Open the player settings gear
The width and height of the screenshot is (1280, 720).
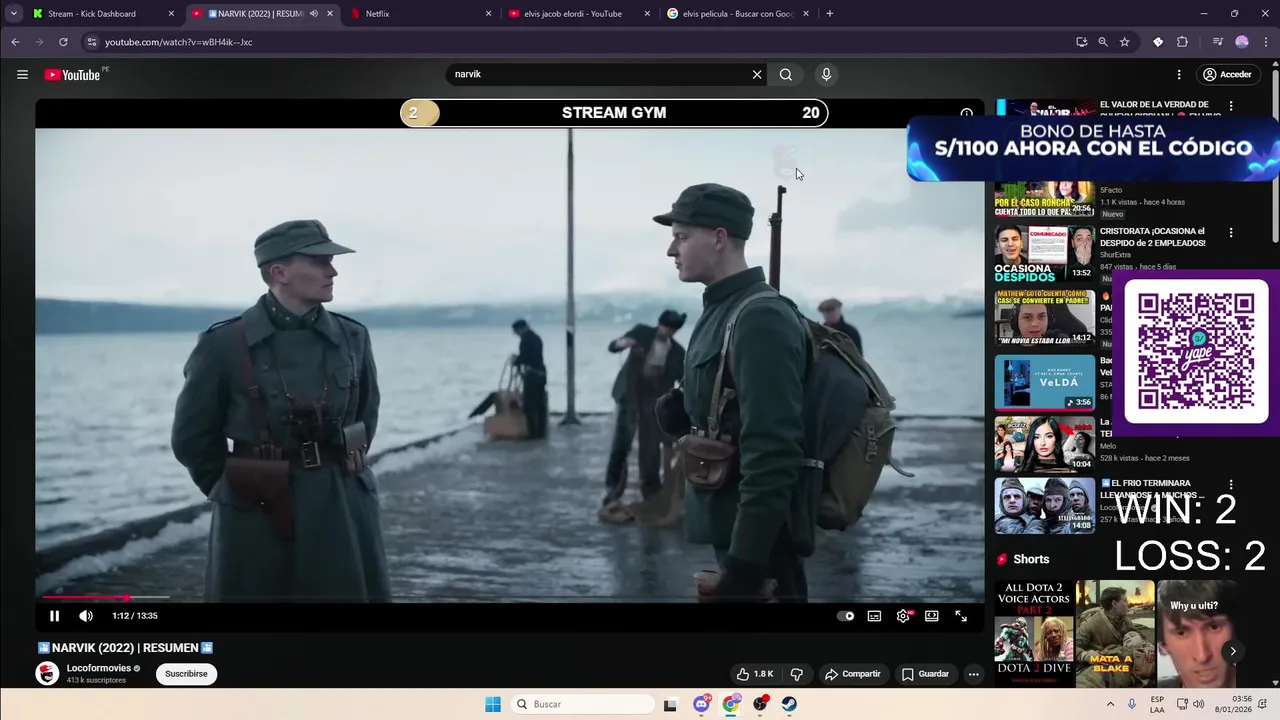[x=903, y=616]
